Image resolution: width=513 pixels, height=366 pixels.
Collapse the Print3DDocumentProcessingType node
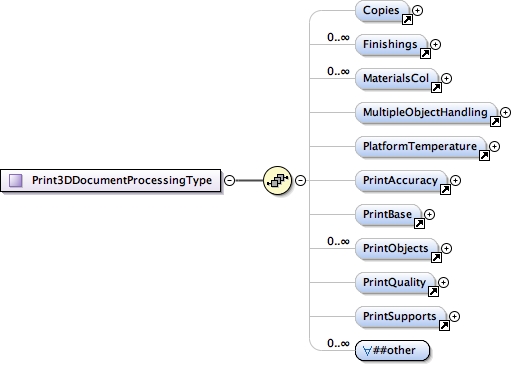229,180
